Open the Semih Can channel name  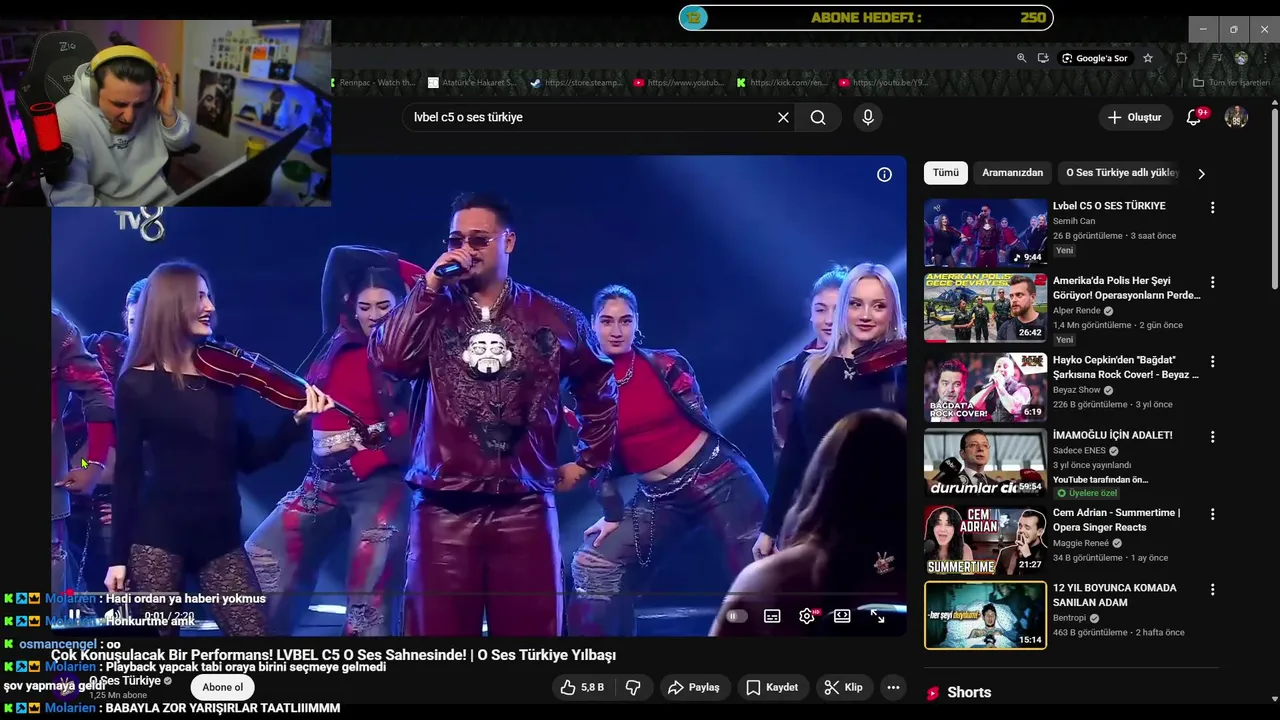click(x=1074, y=221)
